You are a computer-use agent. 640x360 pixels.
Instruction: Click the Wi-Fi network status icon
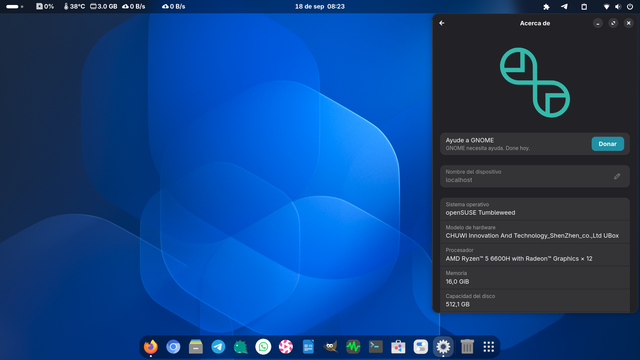click(607, 7)
